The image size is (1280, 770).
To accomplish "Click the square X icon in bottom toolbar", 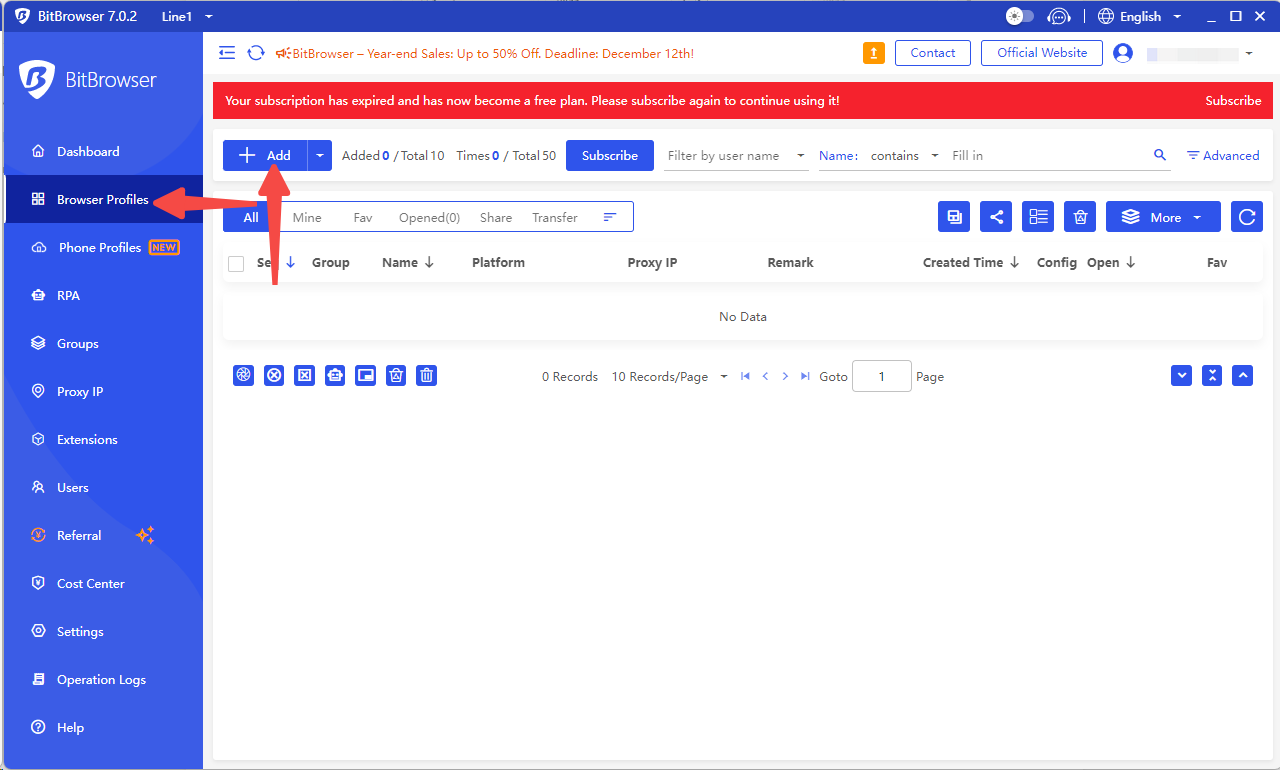I will coord(305,375).
